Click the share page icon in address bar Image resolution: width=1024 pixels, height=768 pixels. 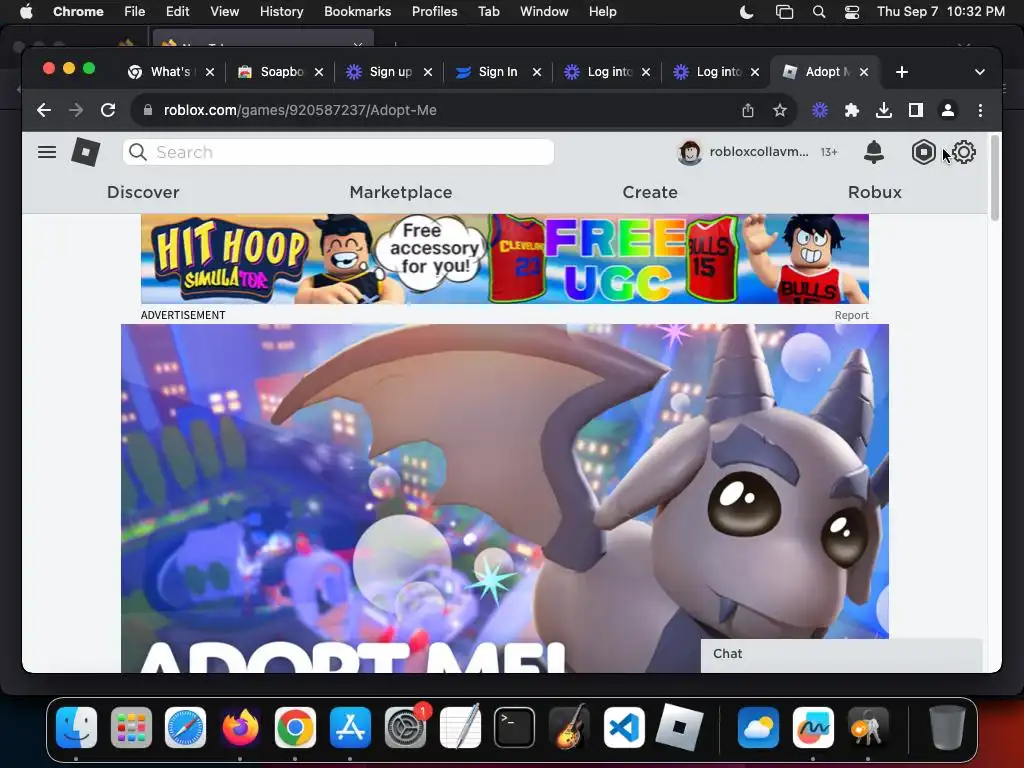[x=748, y=110]
